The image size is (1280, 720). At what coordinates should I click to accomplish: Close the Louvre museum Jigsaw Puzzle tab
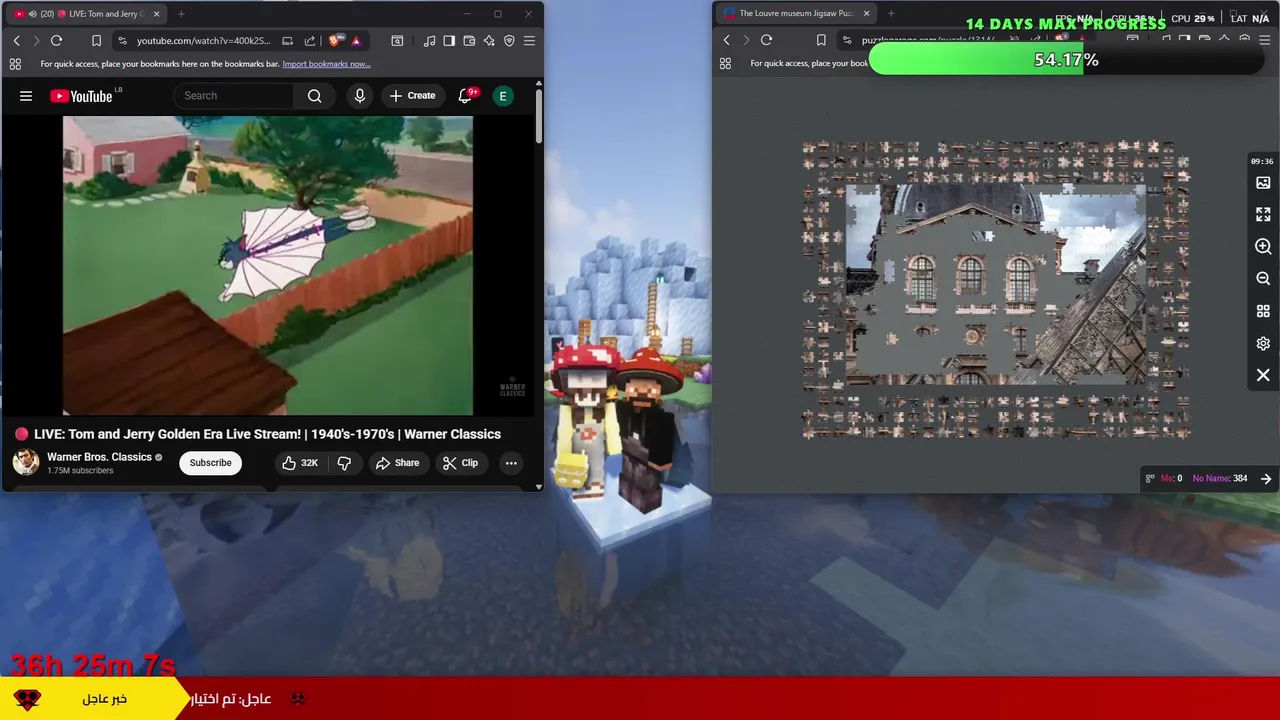(x=867, y=13)
